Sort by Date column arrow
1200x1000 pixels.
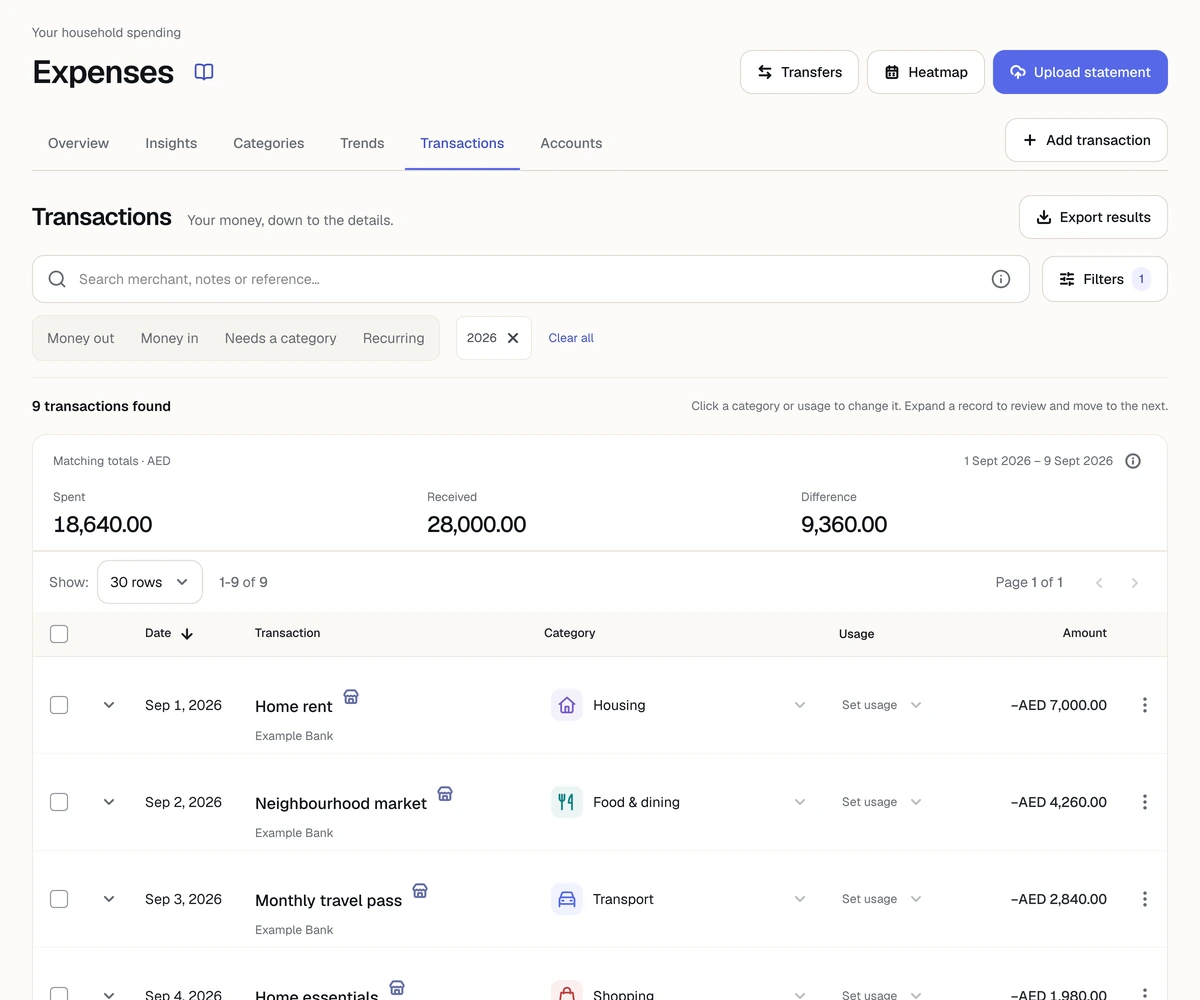(187, 634)
